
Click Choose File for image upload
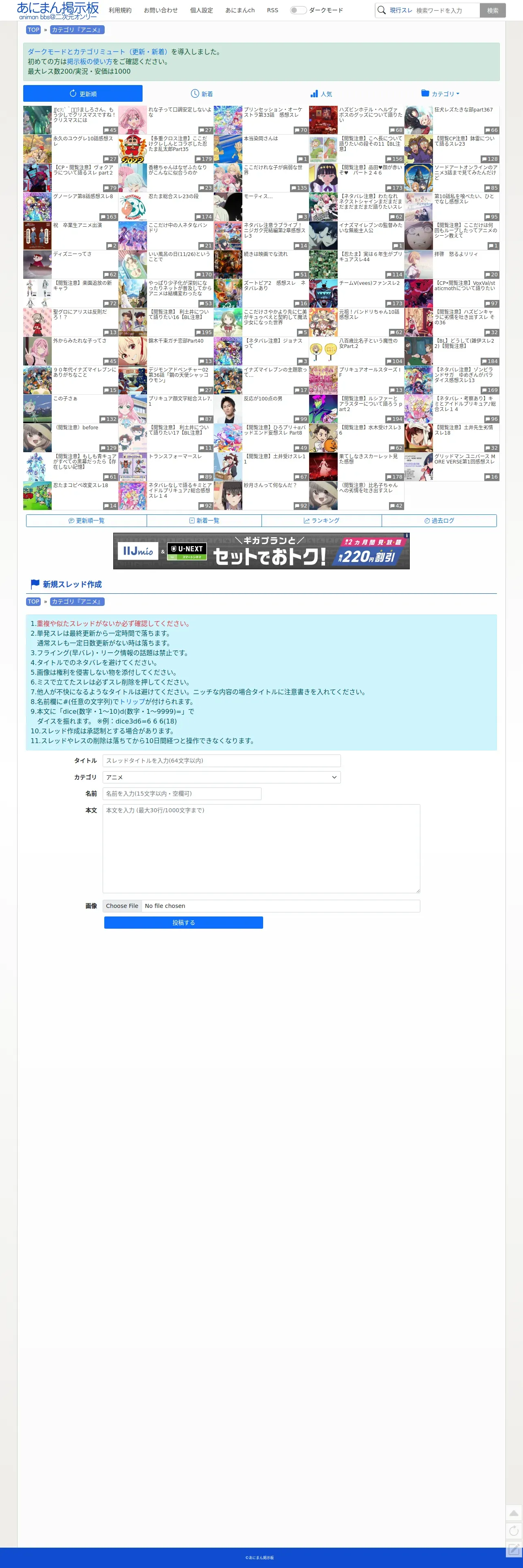122,906
